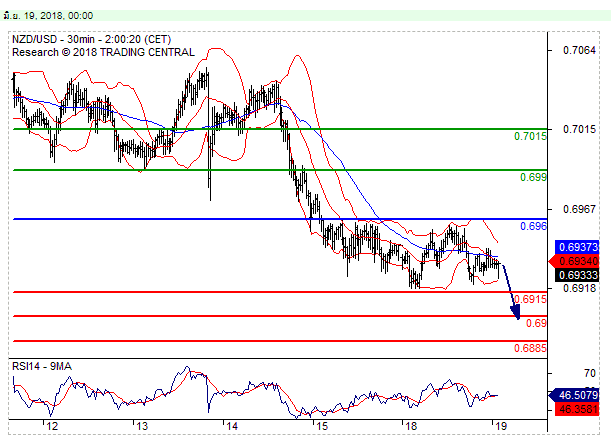Image resolution: width=611 pixels, height=445 pixels.
Task: Click 'Research © 2018 TRADING CENTRAL' text
Action: click(x=103, y=52)
